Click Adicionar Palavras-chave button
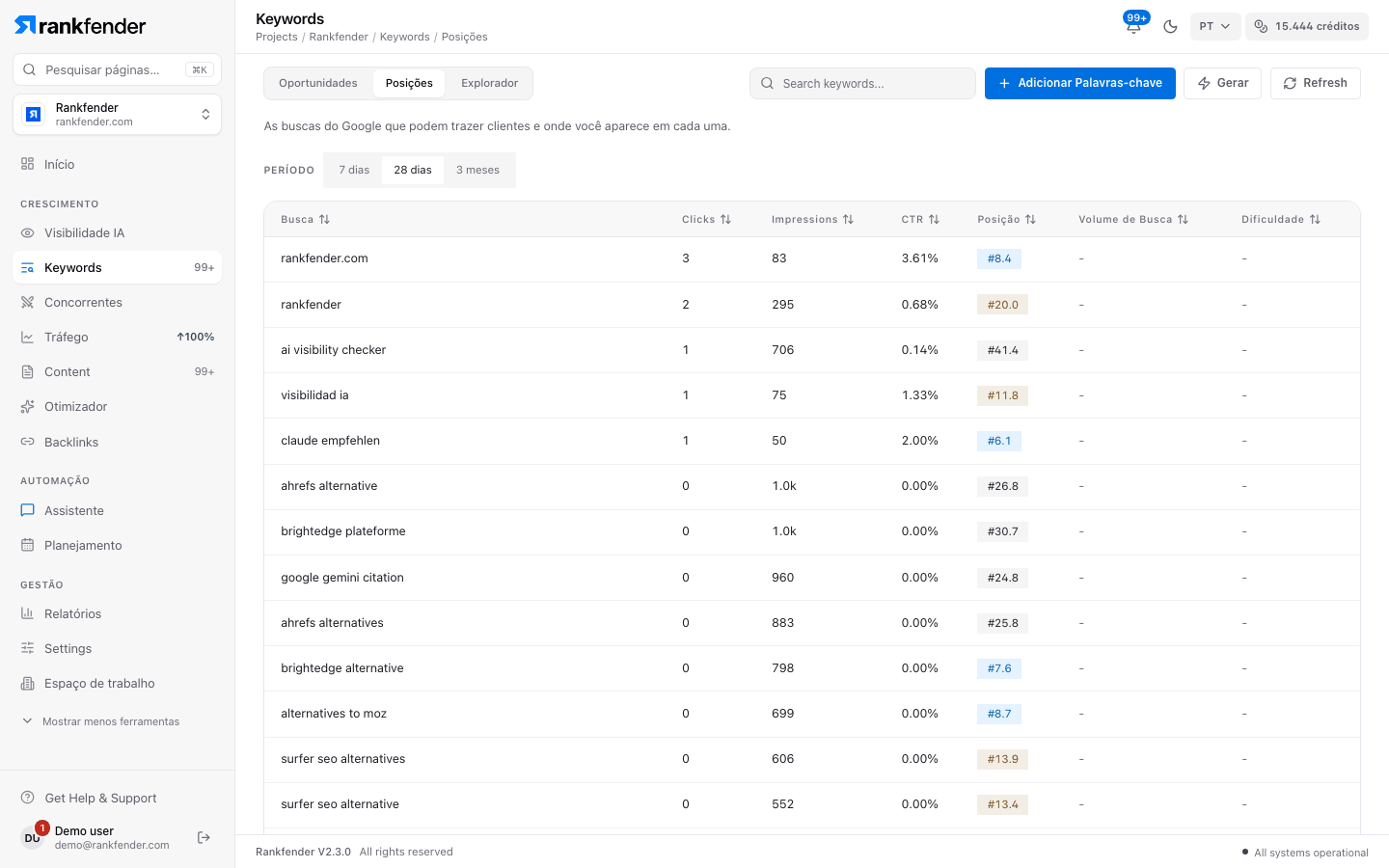The height and width of the screenshot is (868, 1389). [1080, 84]
